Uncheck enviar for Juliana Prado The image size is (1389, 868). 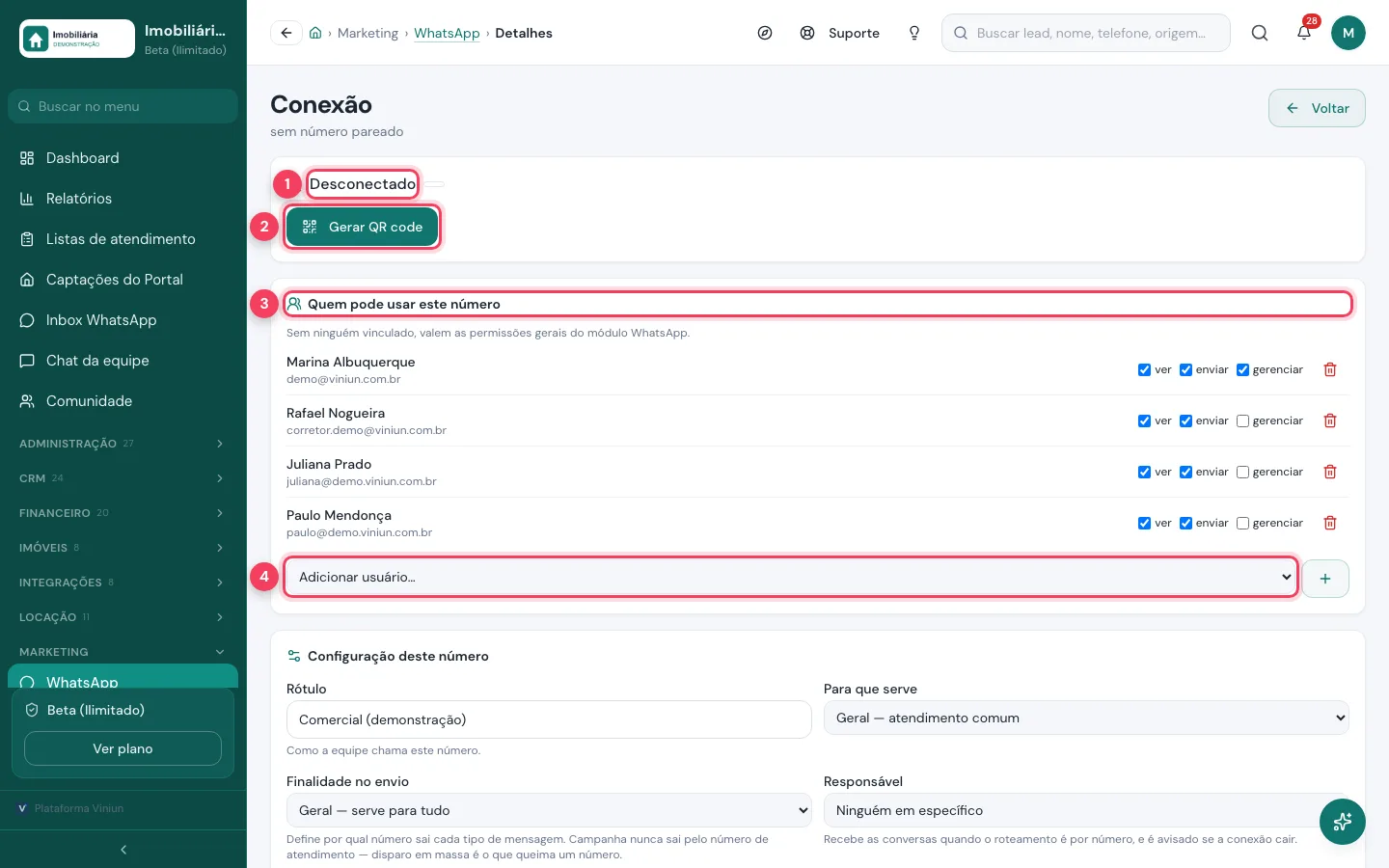(x=1185, y=473)
